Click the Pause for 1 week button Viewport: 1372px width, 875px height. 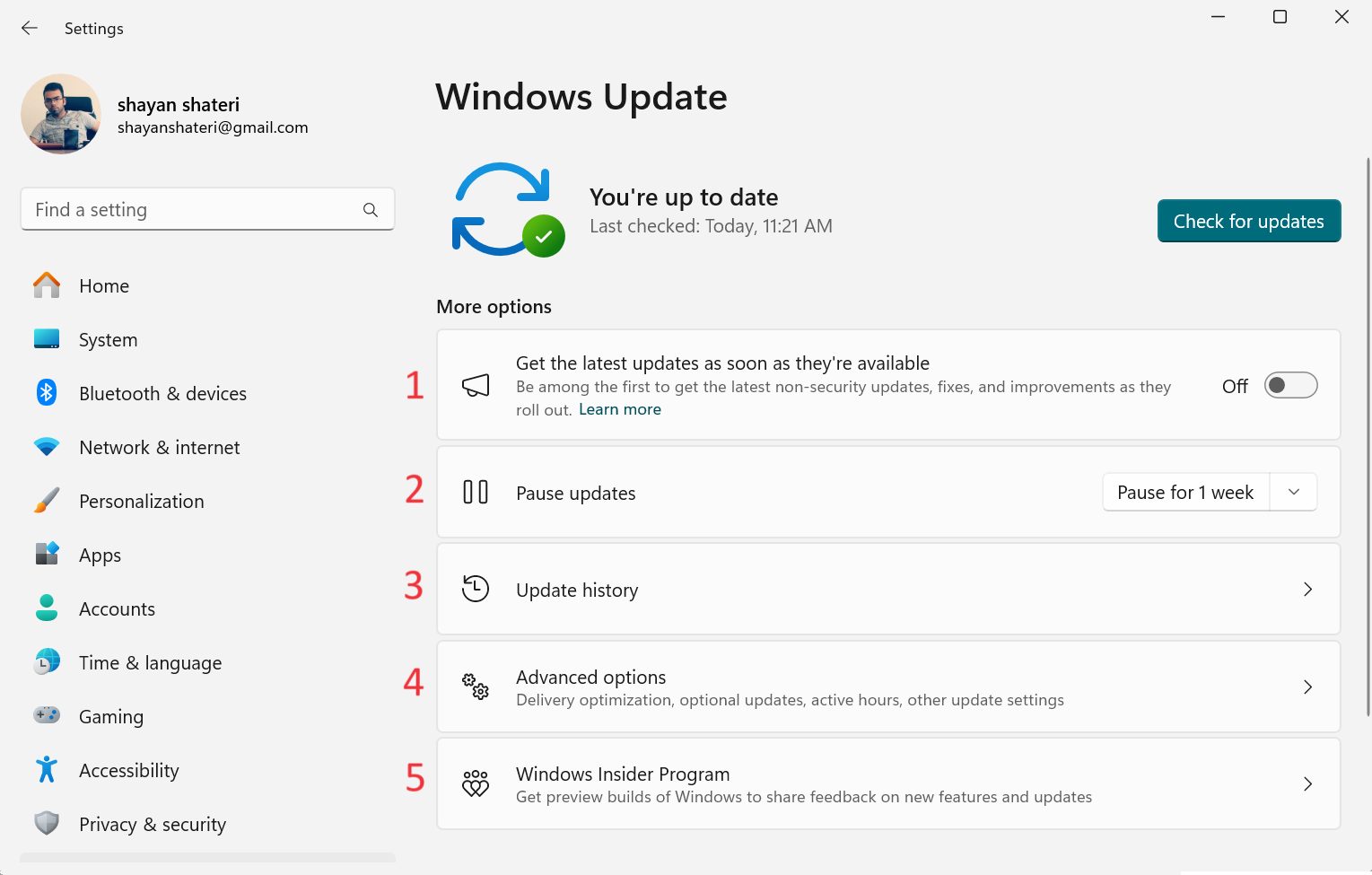(1185, 492)
